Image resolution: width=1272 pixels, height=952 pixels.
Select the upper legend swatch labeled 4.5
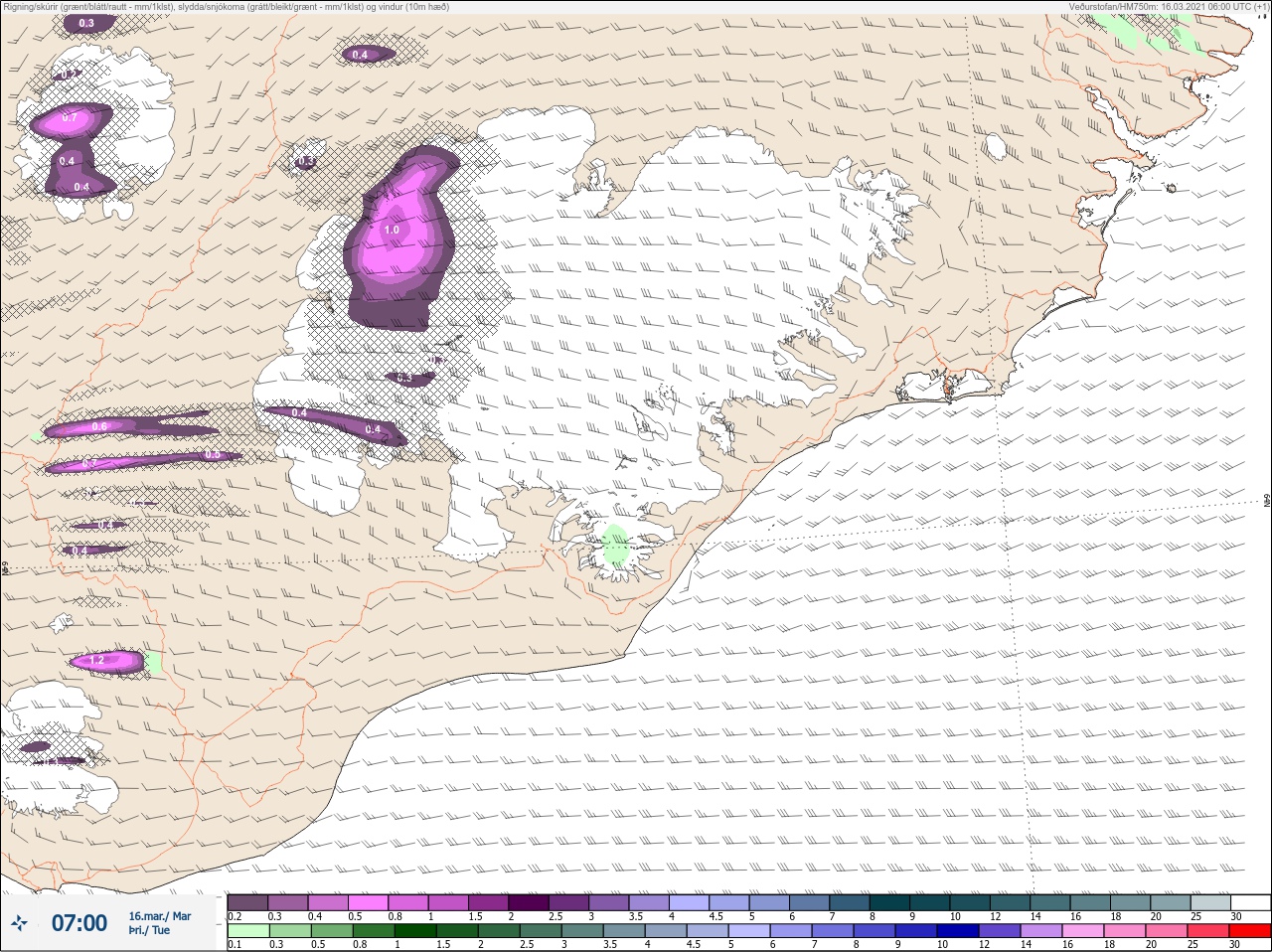click(x=731, y=902)
